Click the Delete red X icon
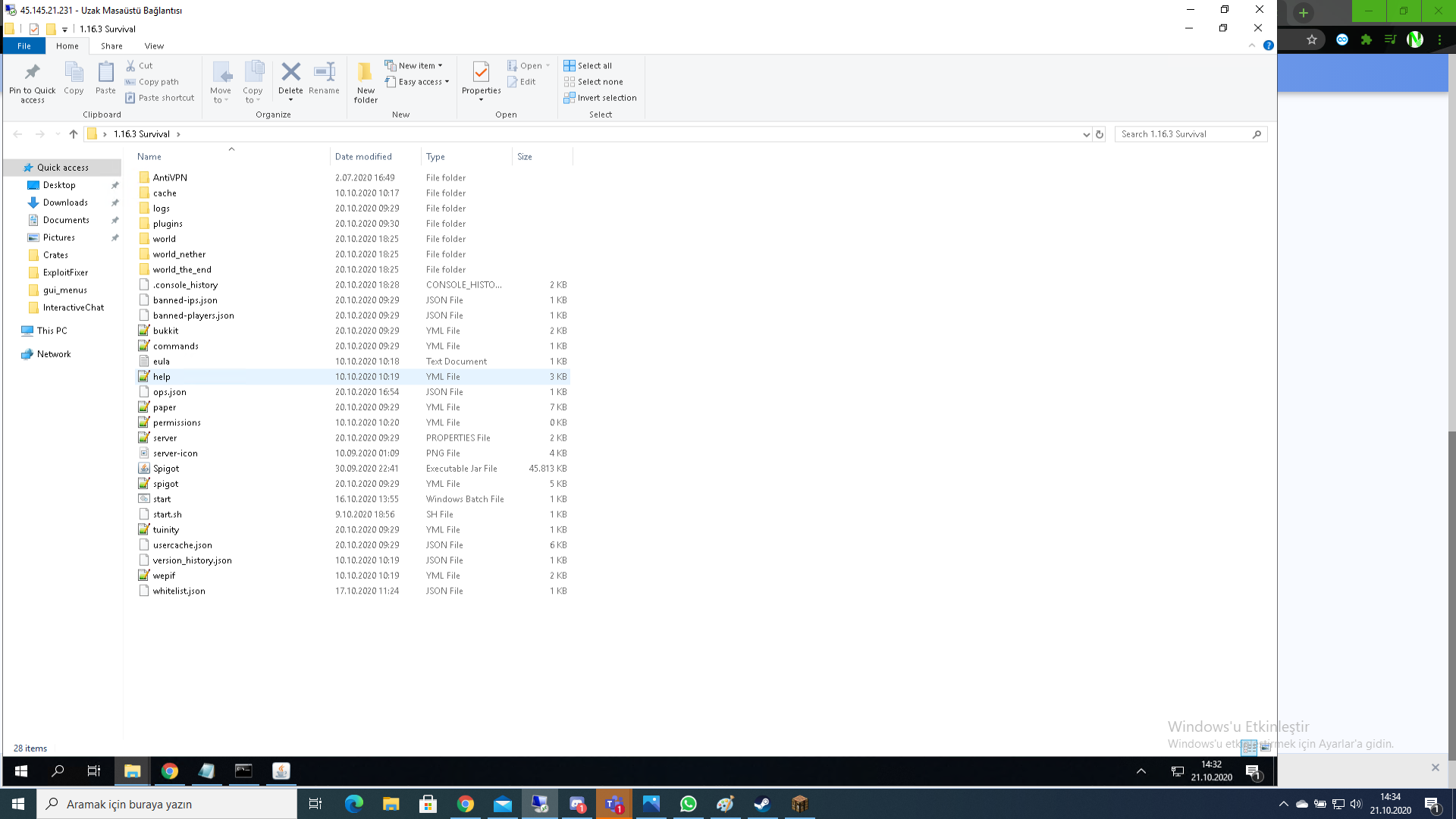This screenshot has height=819, width=1456. click(290, 72)
